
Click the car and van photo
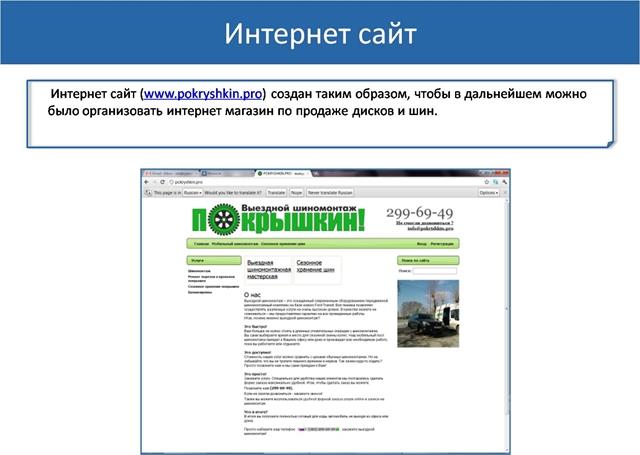(428, 312)
